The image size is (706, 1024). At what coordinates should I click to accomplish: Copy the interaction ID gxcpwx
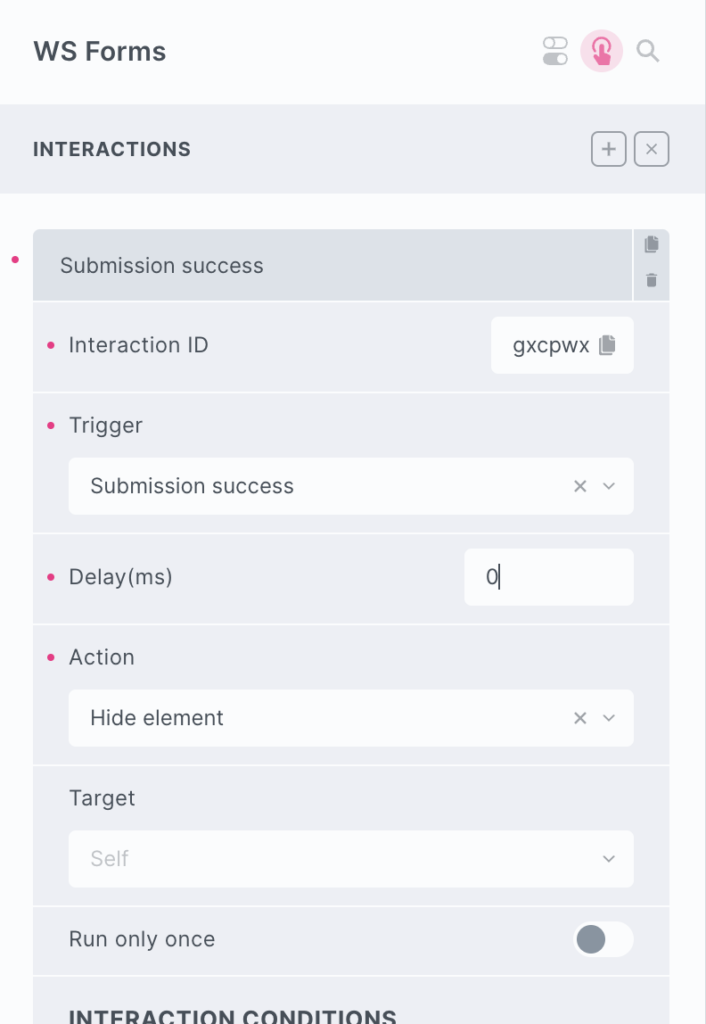607,346
